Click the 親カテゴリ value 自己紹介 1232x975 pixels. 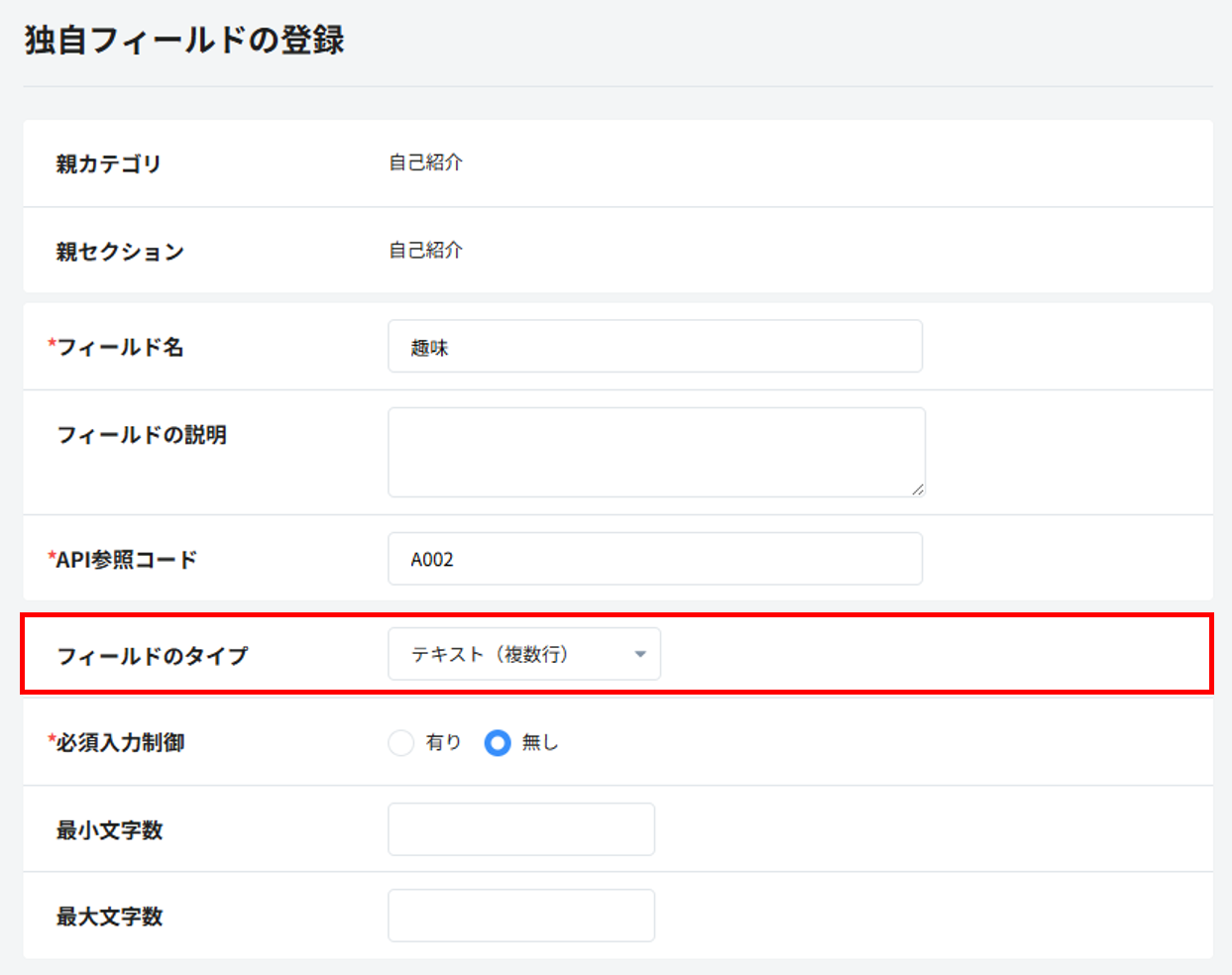[x=425, y=162]
